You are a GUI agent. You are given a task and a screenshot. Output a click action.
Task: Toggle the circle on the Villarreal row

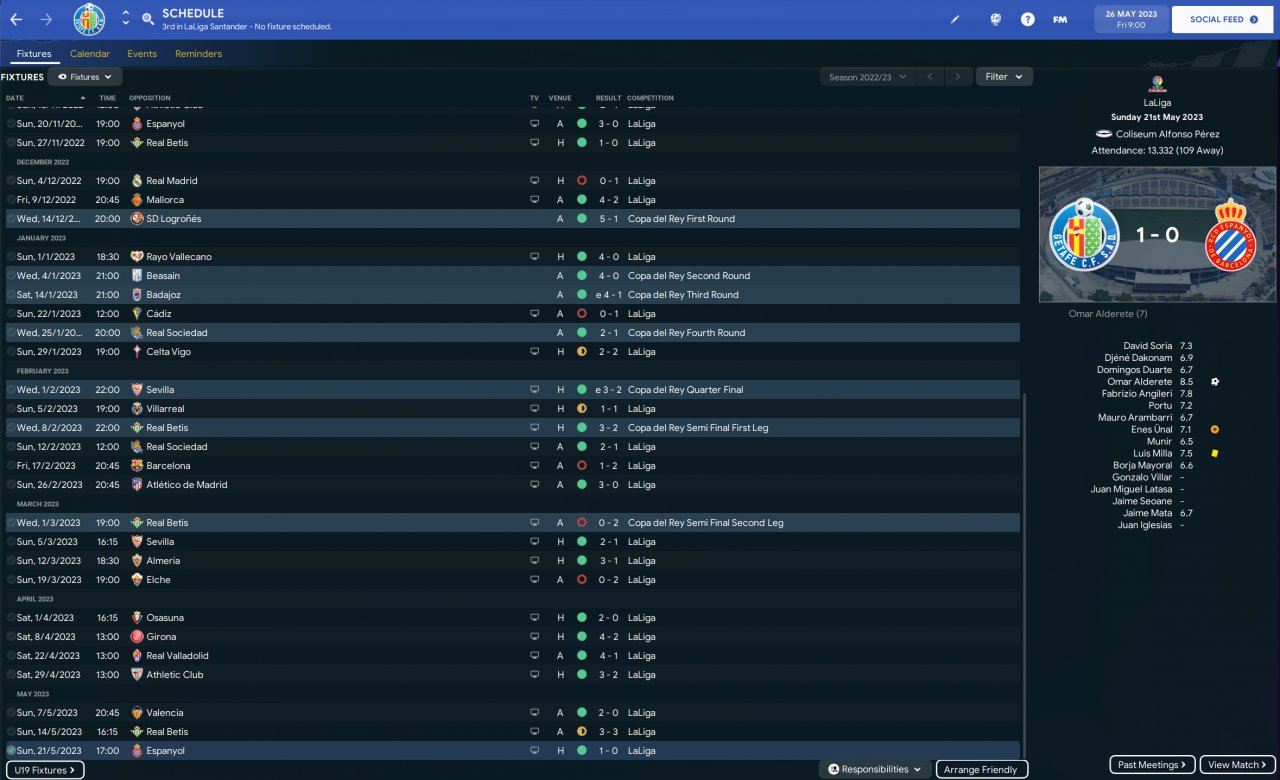[11, 409]
